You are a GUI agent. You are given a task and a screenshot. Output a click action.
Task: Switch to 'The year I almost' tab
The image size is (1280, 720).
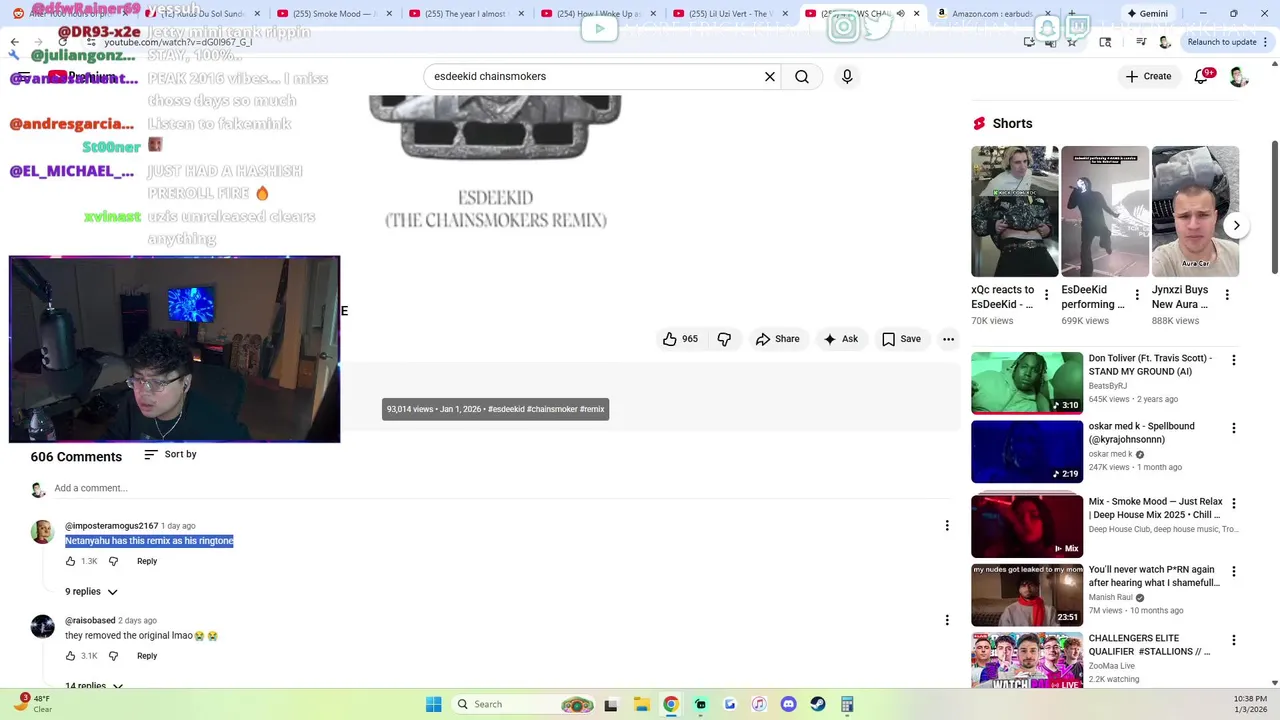click(465, 14)
